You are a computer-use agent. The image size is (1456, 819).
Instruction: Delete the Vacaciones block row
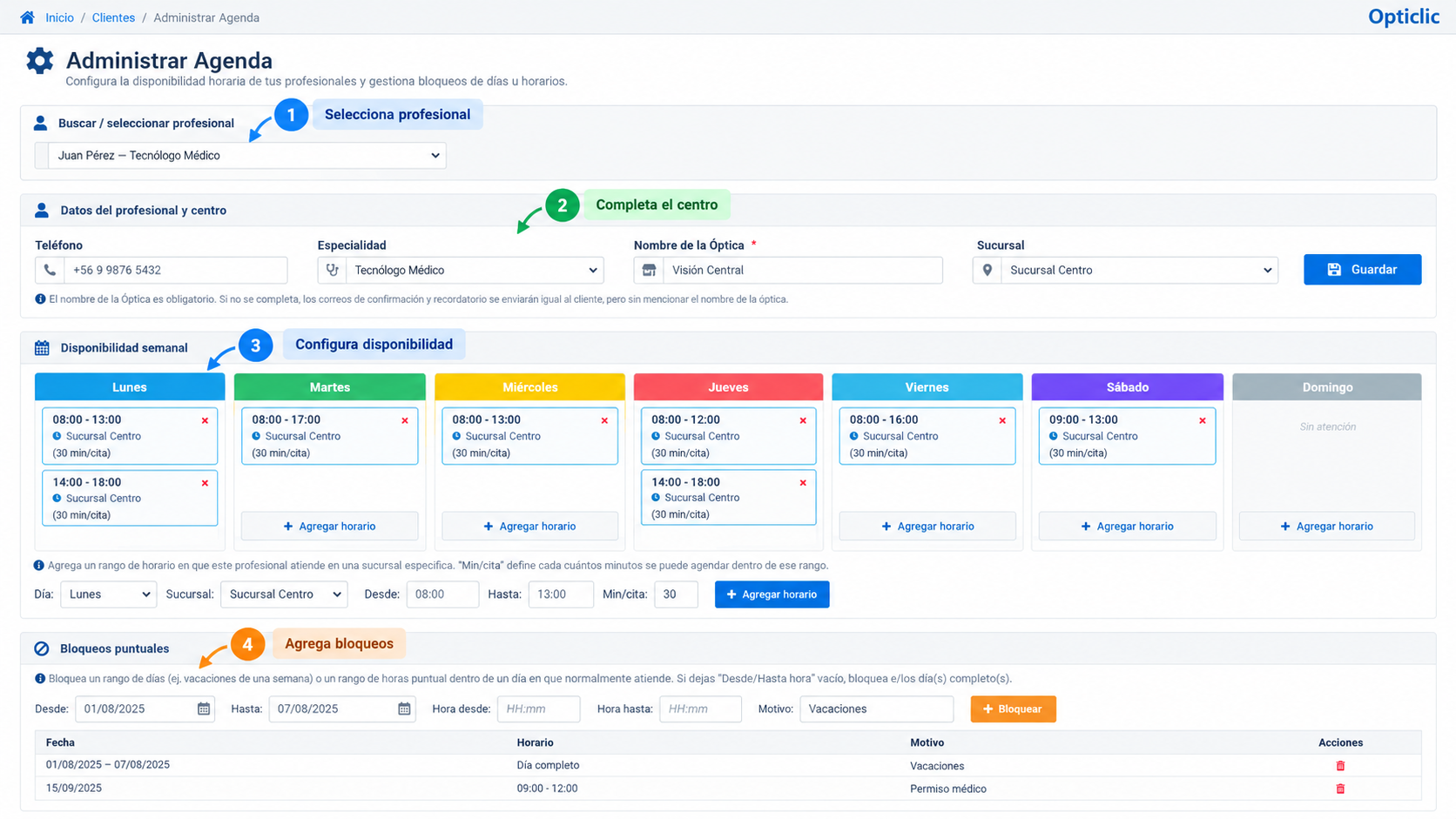coord(1340,766)
